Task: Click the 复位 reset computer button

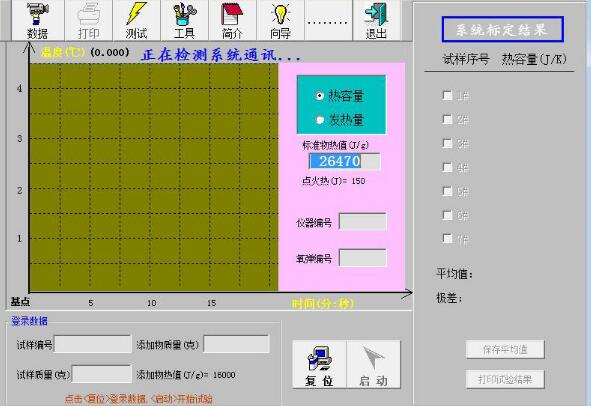Action: coord(319,365)
